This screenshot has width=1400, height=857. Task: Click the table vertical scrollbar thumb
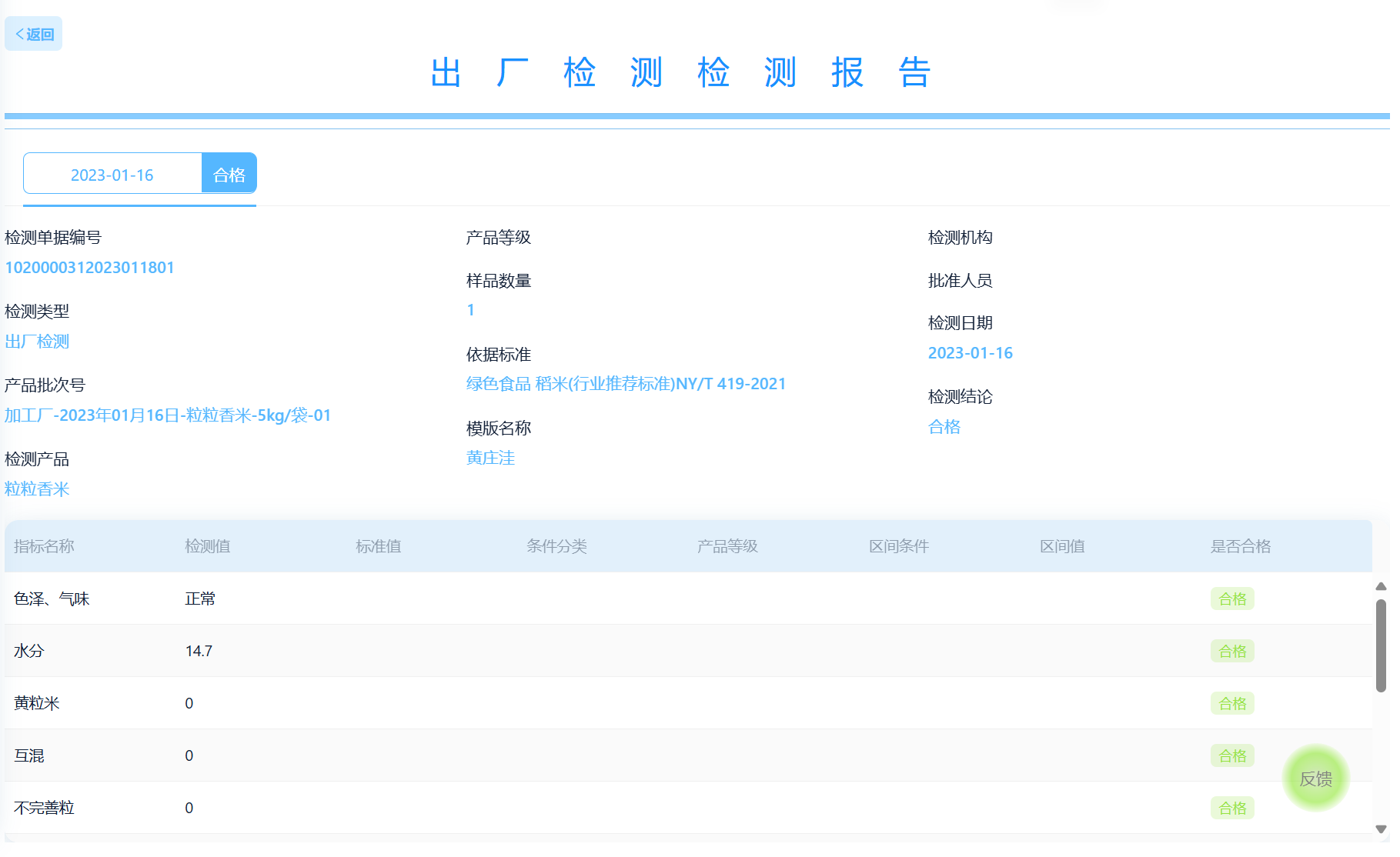(x=1381, y=646)
